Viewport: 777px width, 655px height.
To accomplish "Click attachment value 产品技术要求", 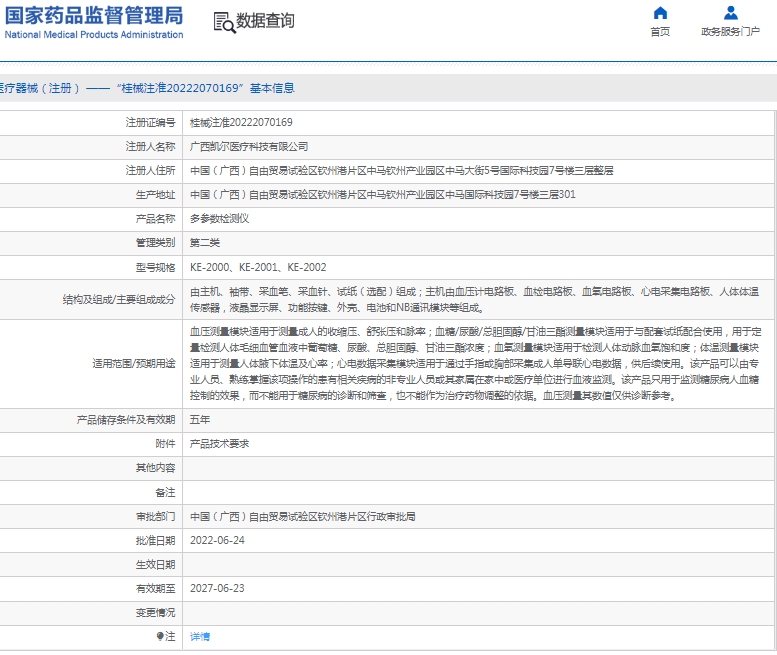I will click(x=219, y=443).
